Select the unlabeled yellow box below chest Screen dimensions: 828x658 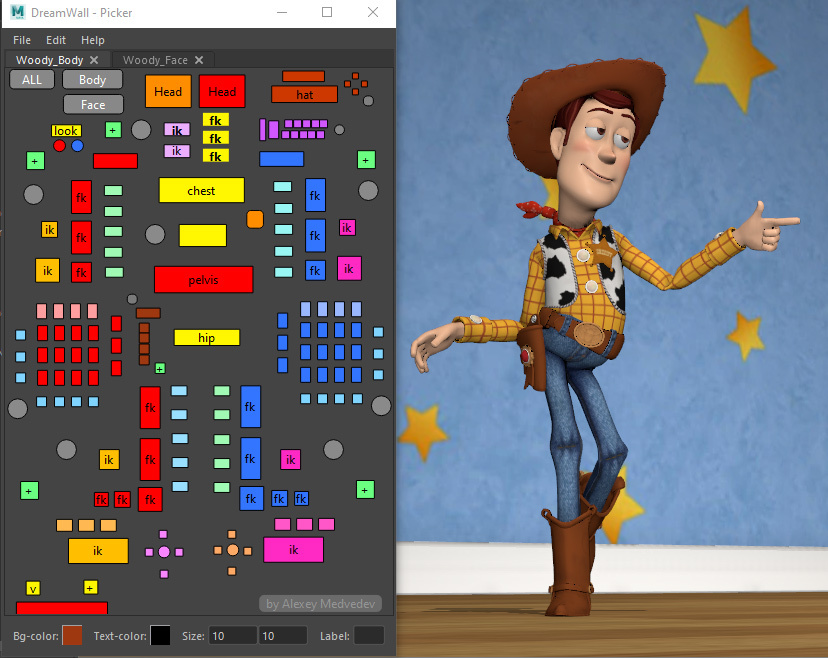[203, 236]
